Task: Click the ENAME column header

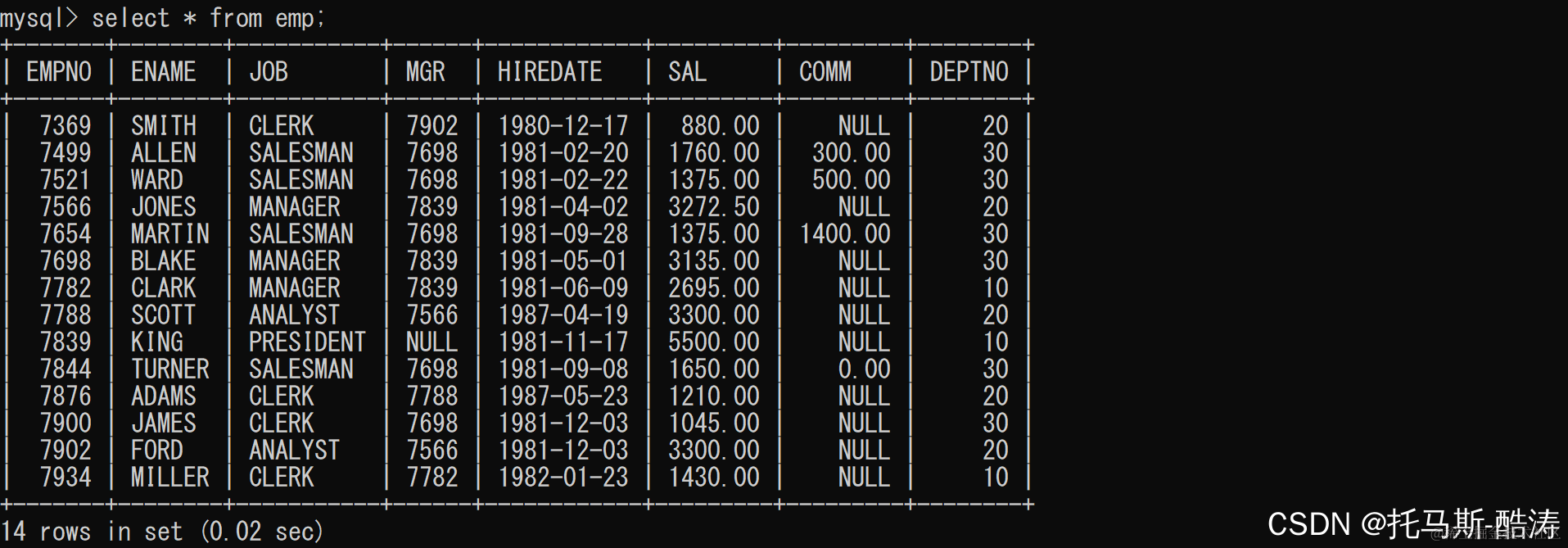Action: 164,72
